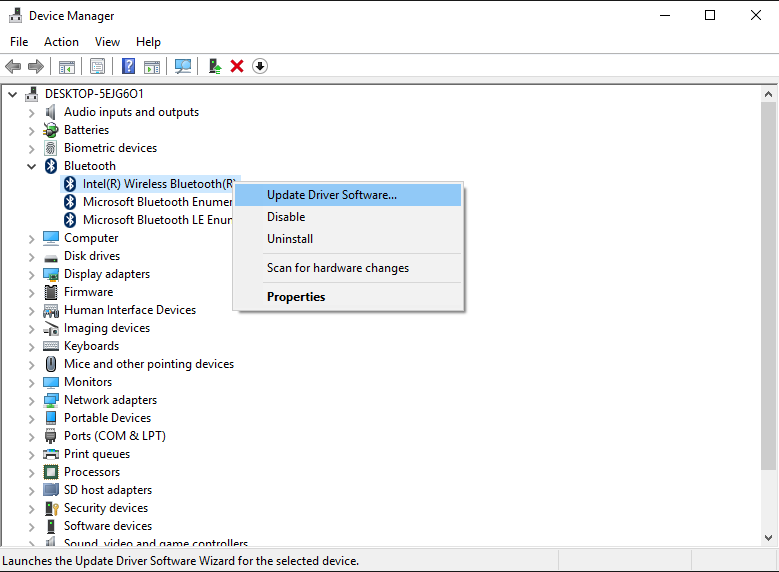Image resolution: width=779 pixels, height=572 pixels.
Task: Click Show/Hide Console Tree toolbar icon
Action: [x=66, y=66]
